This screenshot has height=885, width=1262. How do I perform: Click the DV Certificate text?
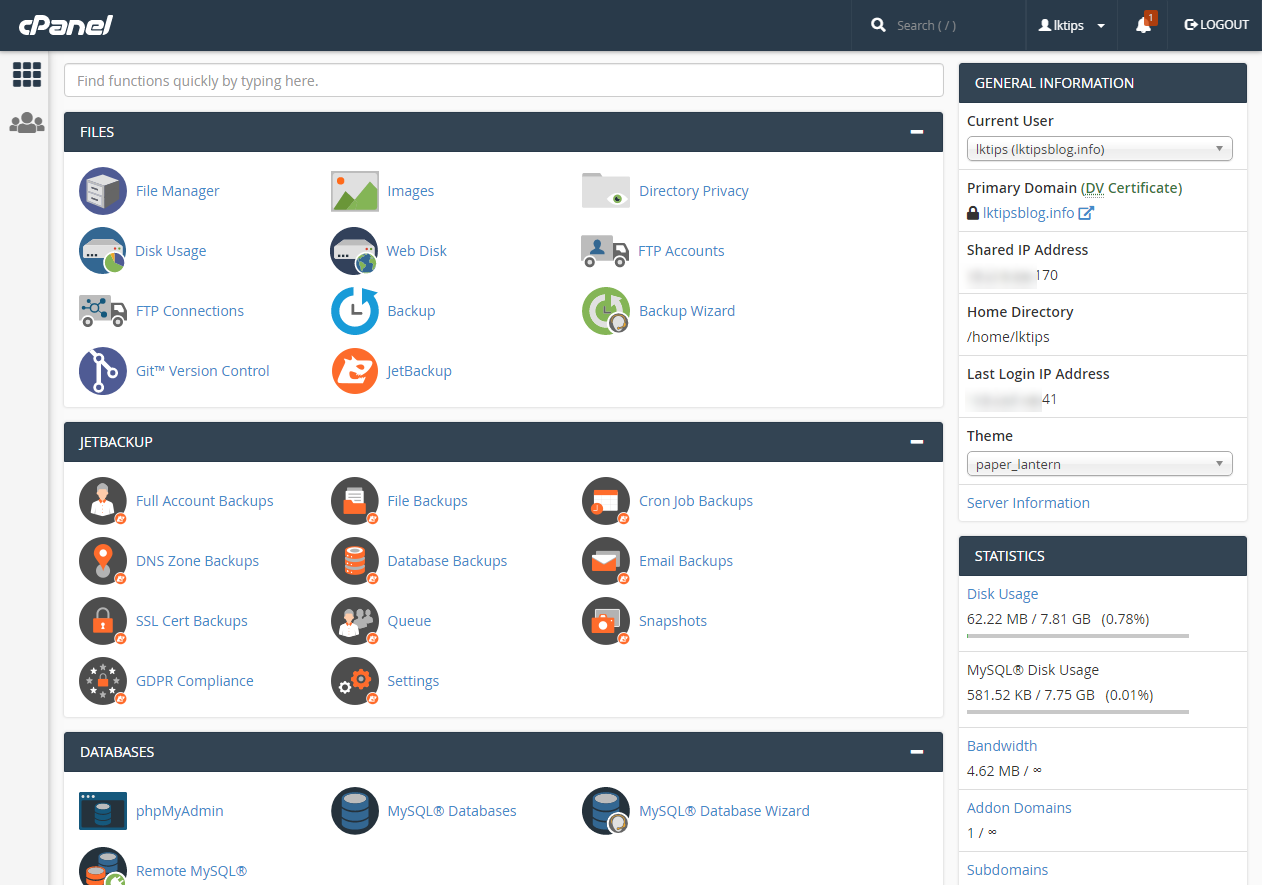1131,188
